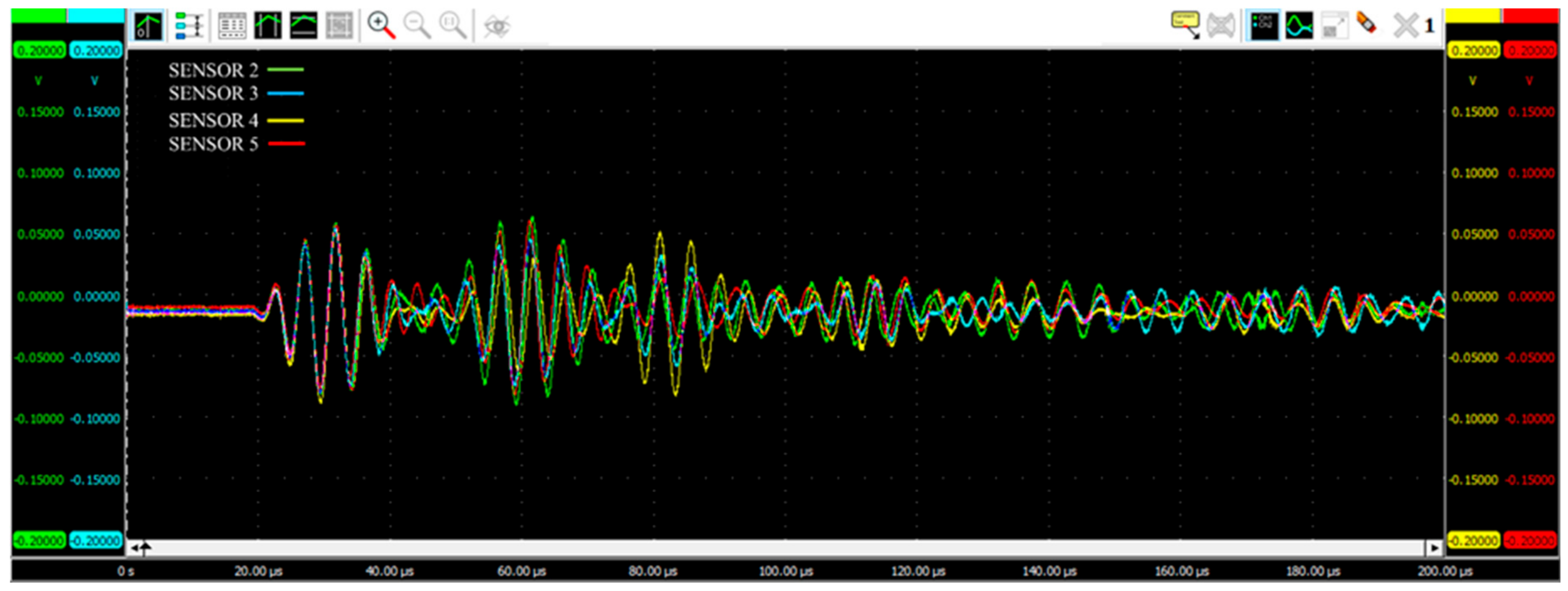Toggle the crossed-out eye visibility icon
Viewport: 1568px width, 591px height.
pos(497,26)
